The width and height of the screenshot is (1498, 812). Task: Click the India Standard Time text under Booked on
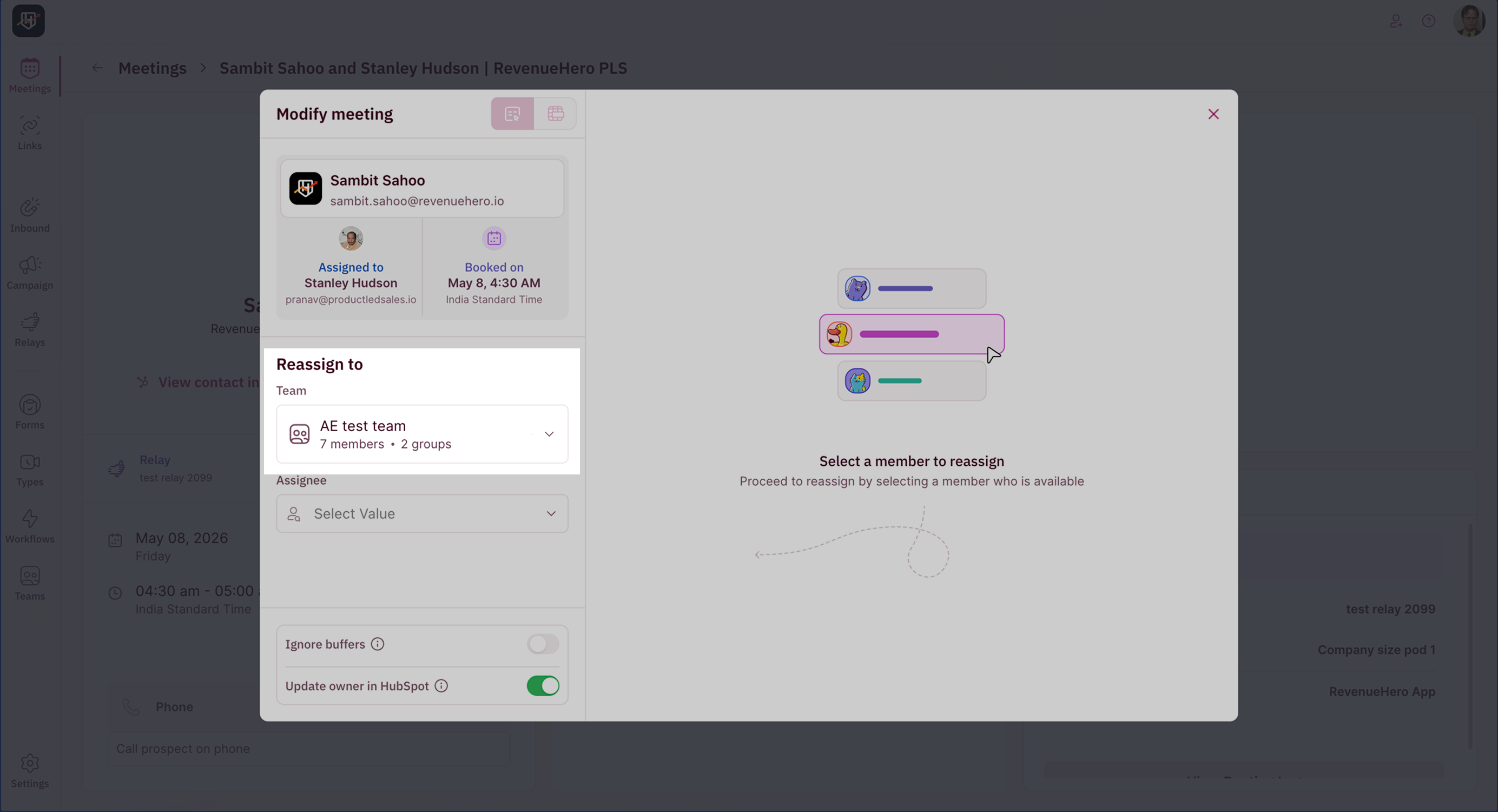click(494, 300)
